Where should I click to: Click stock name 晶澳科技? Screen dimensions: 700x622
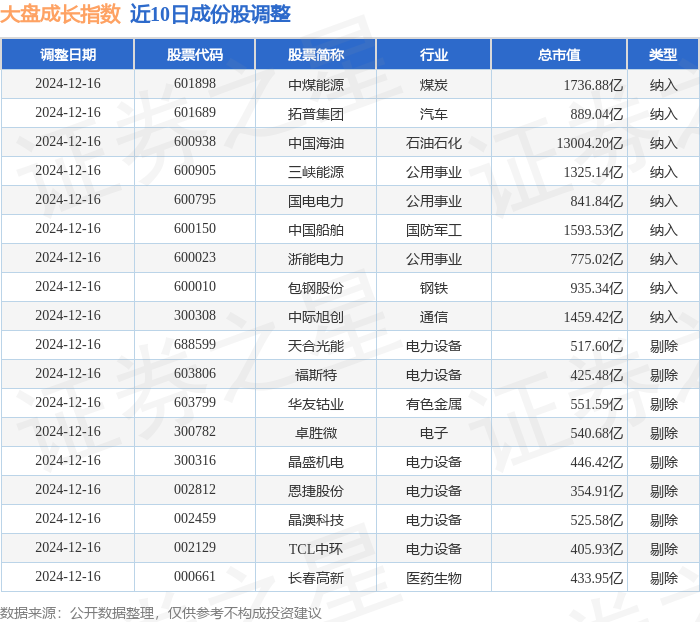coord(316,520)
